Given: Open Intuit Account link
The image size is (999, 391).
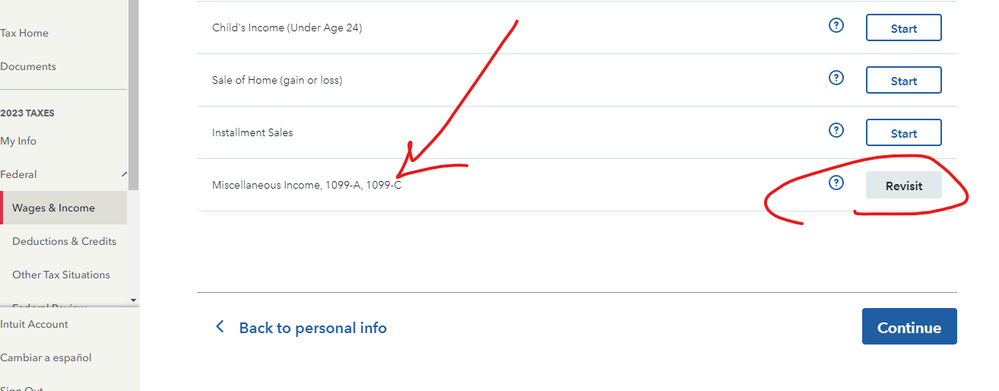Looking at the screenshot, I should 34,324.
